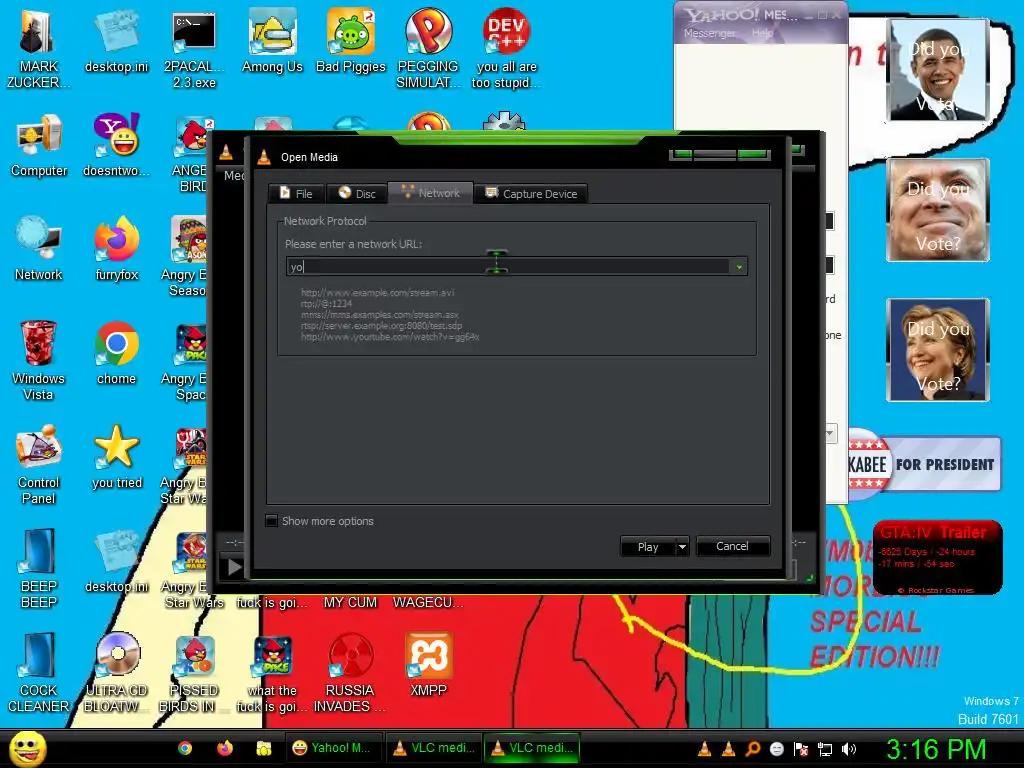The image size is (1024, 768).
Task: Click the tray volume speaker icon
Action: [849, 749]
